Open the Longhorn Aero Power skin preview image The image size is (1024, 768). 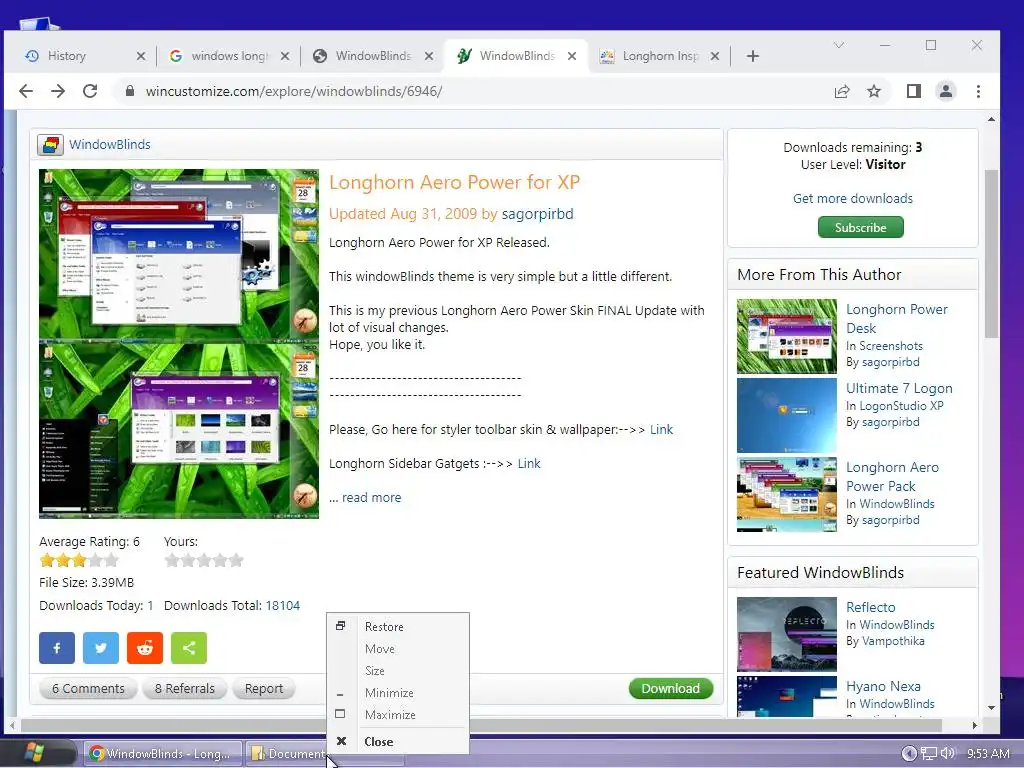pyautogui.click(x=179, y=344)
